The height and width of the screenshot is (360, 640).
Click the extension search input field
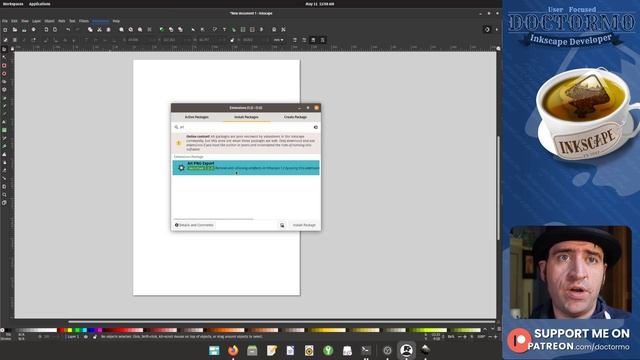(246, 127)
